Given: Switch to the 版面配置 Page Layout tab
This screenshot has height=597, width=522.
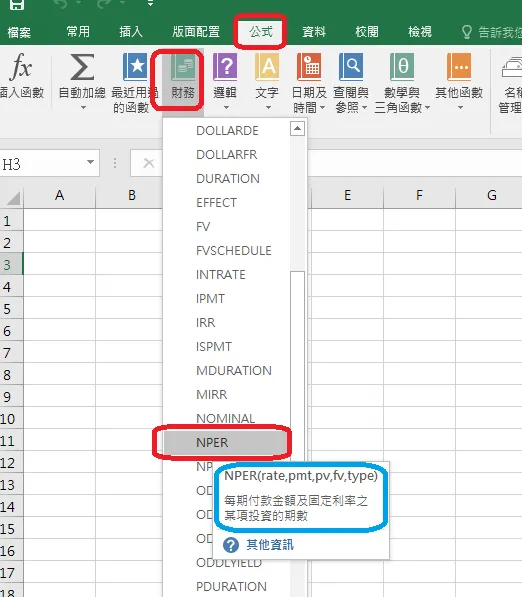Looking at the screenshot, I should [196, 31].
